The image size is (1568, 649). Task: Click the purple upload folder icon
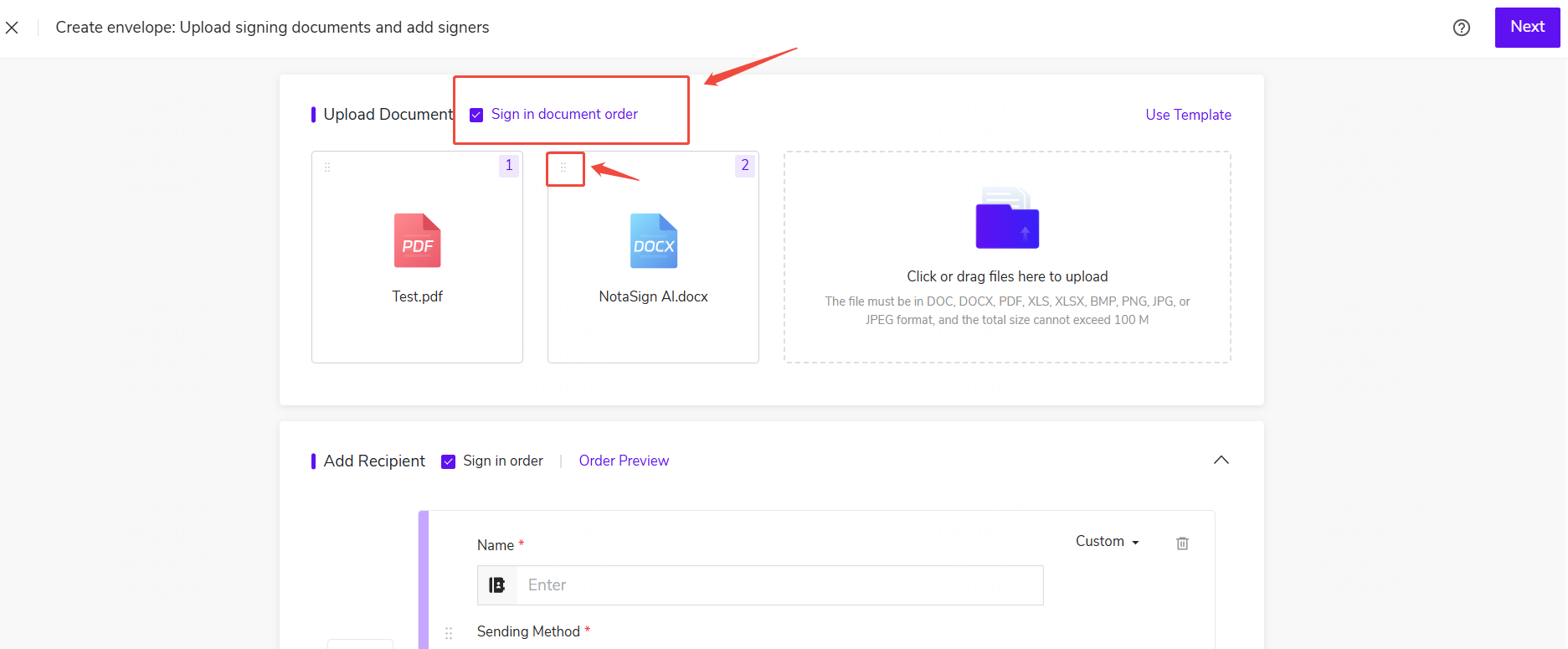point(1007,218)
